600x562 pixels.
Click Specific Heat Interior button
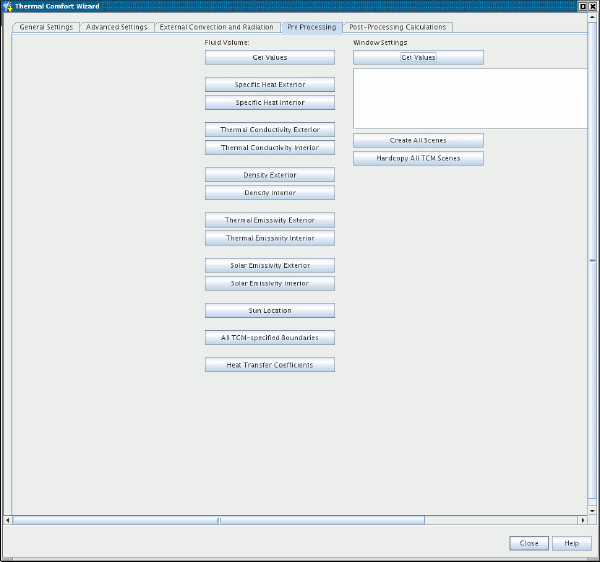click(270, 103)
